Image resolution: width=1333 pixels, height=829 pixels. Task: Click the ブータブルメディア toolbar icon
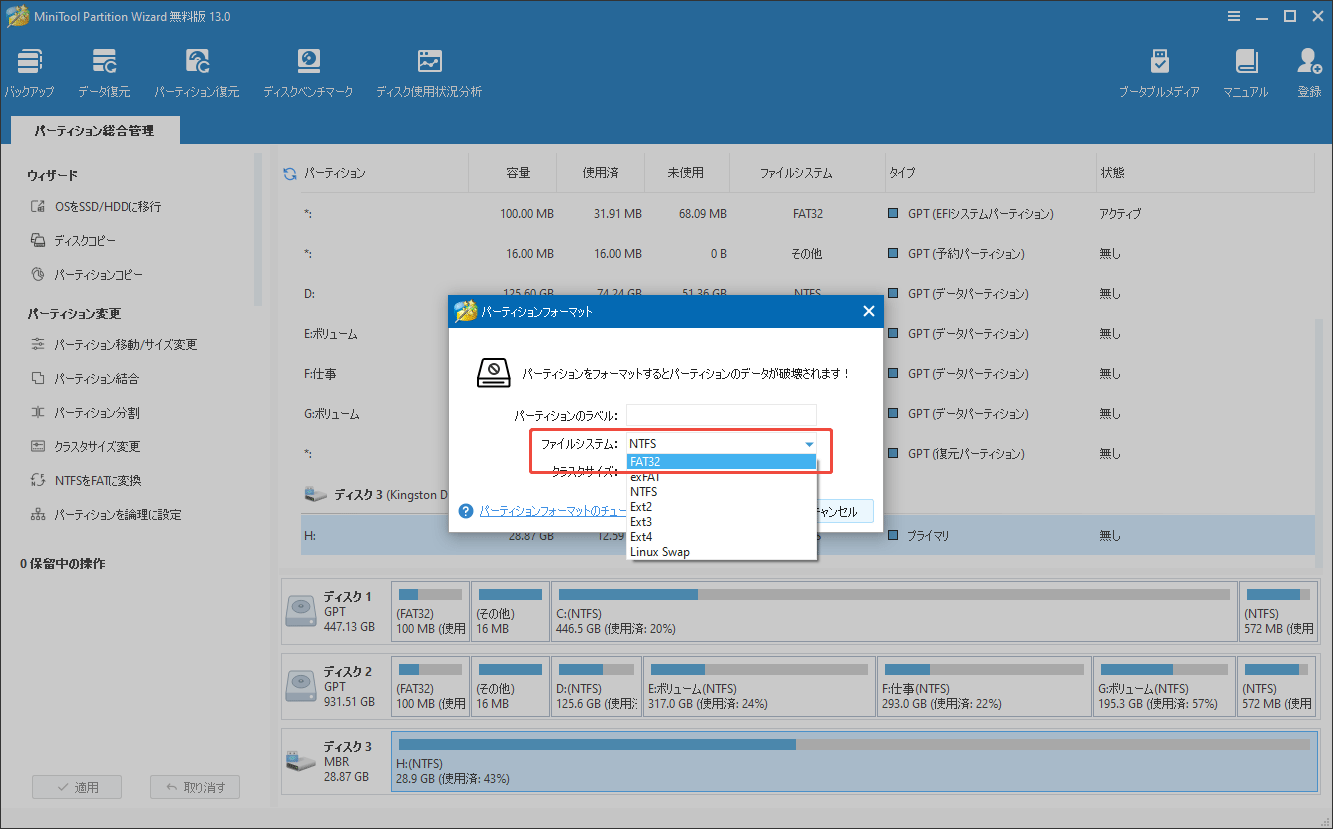1159,73
